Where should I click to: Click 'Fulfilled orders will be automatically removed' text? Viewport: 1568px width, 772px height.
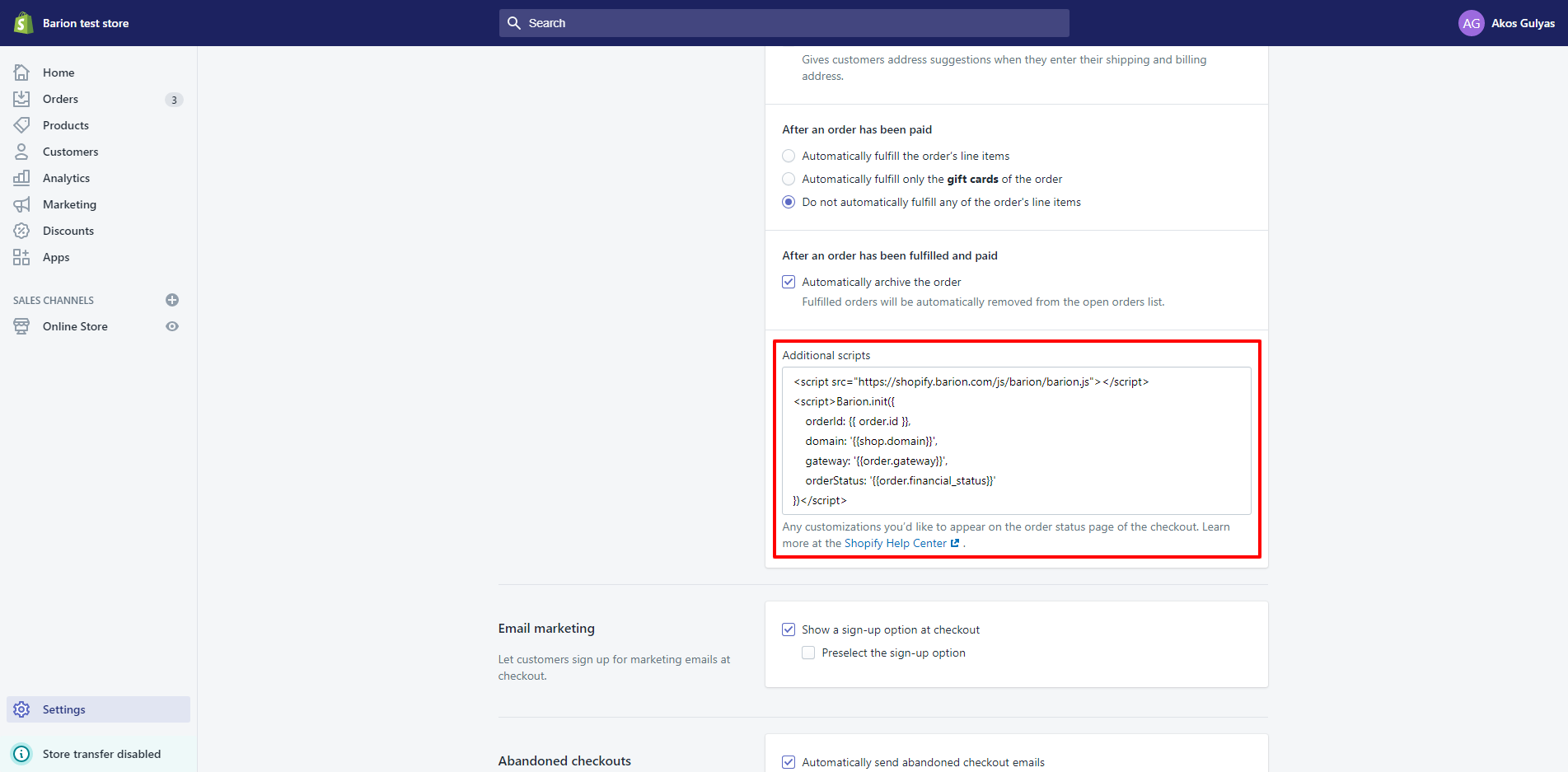coord(983,302)
